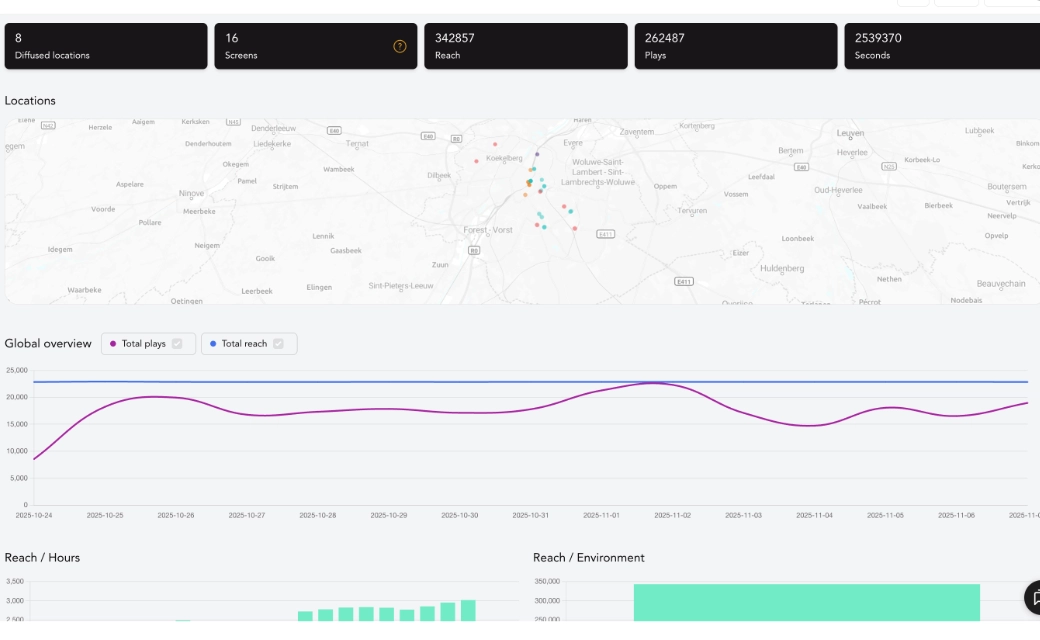The width and height of the screenshot is (1040, 640).
Task: Select the pink map marker nearest E411
Action: point(575,228)
